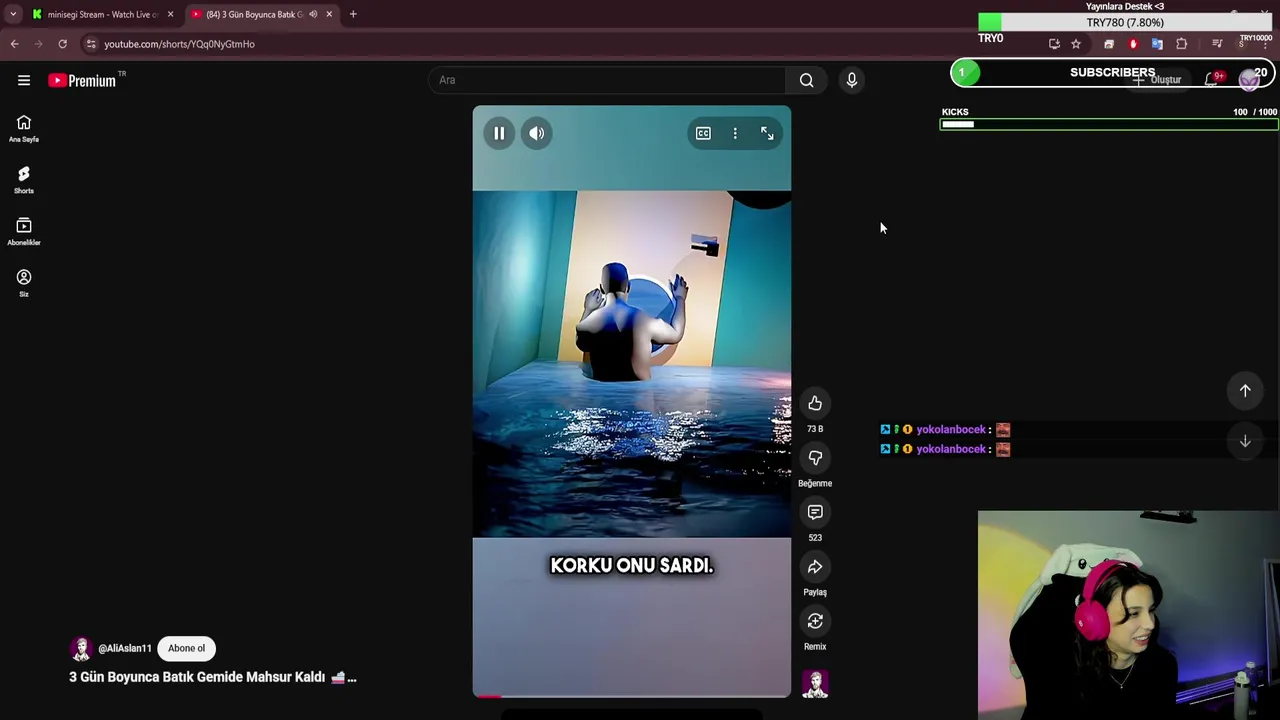Open the Google Translate extension icon

[x=1157, y=44]
